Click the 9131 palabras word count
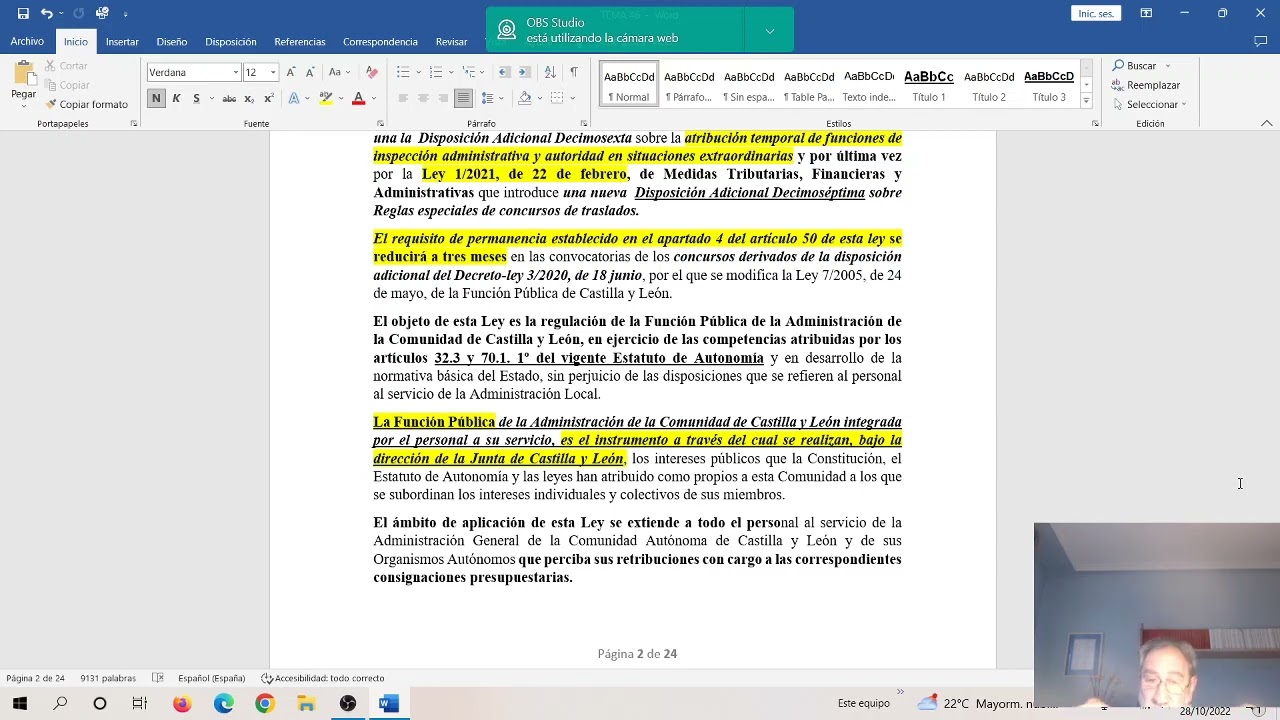1280x720 pixels. pos(107,677)
